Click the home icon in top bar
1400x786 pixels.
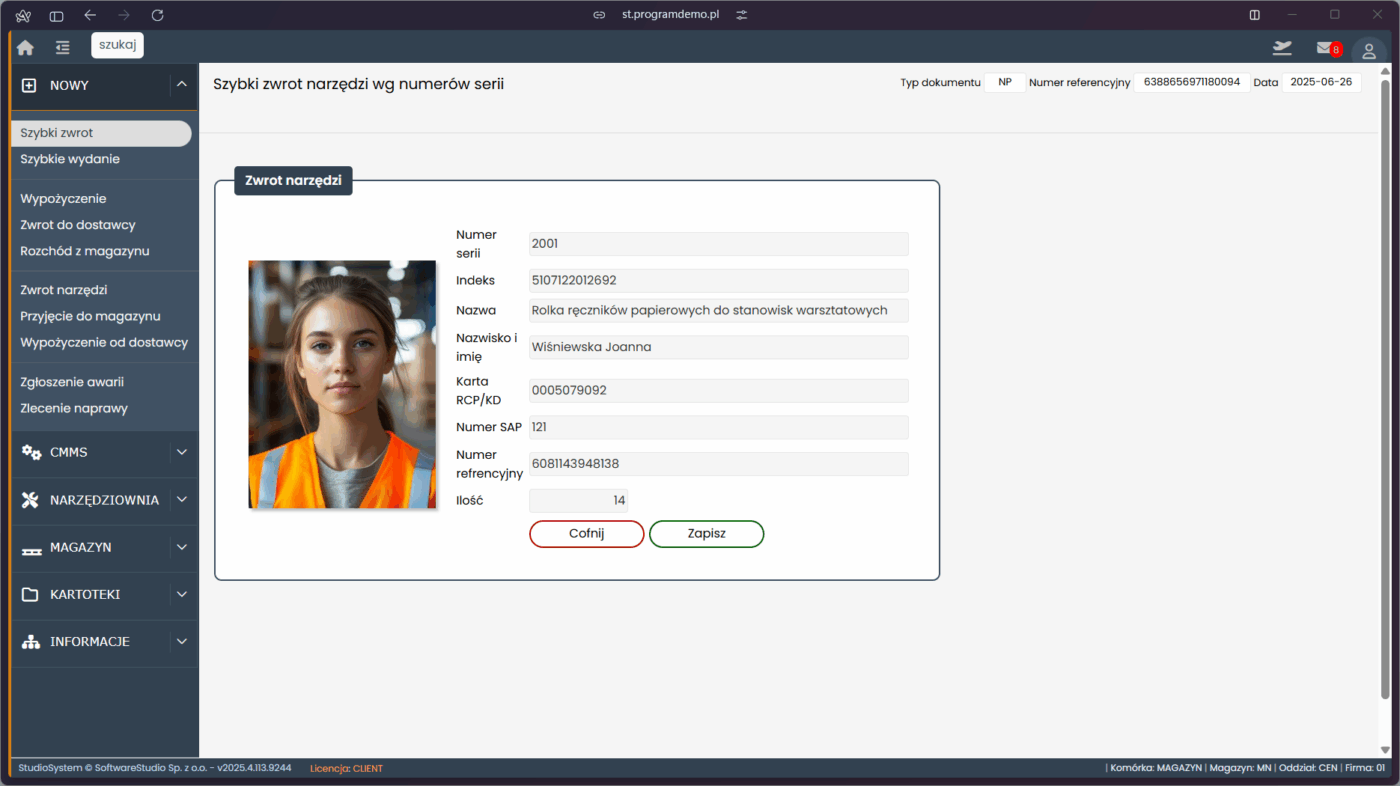[25, 47]
